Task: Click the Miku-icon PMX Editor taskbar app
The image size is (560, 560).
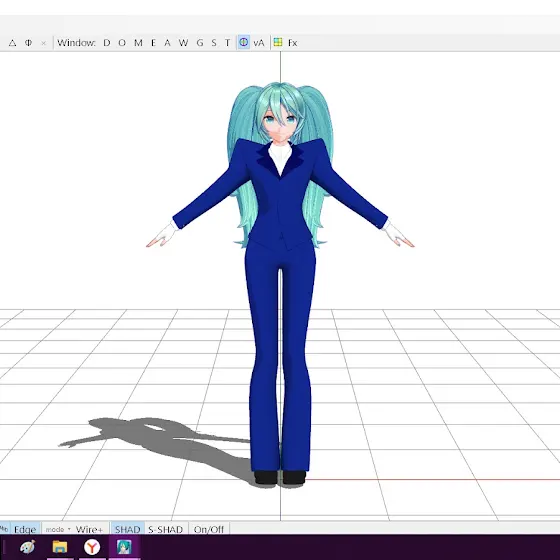Action: click(x=124, y=547)
